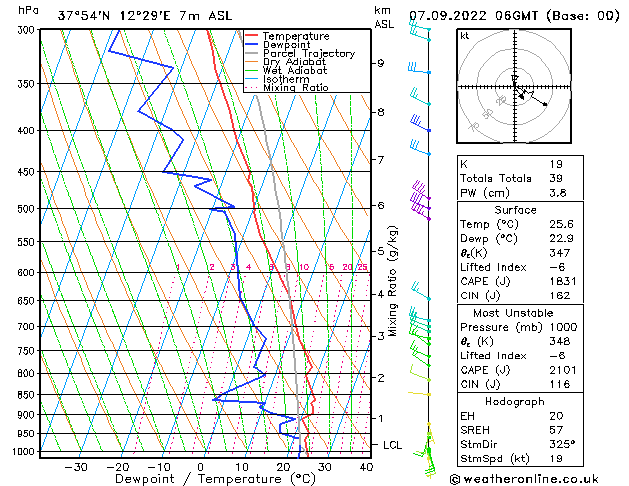The image size is (629, 486).
Task: Click the kt label in hodograph
Action: [x=465, y=36]
